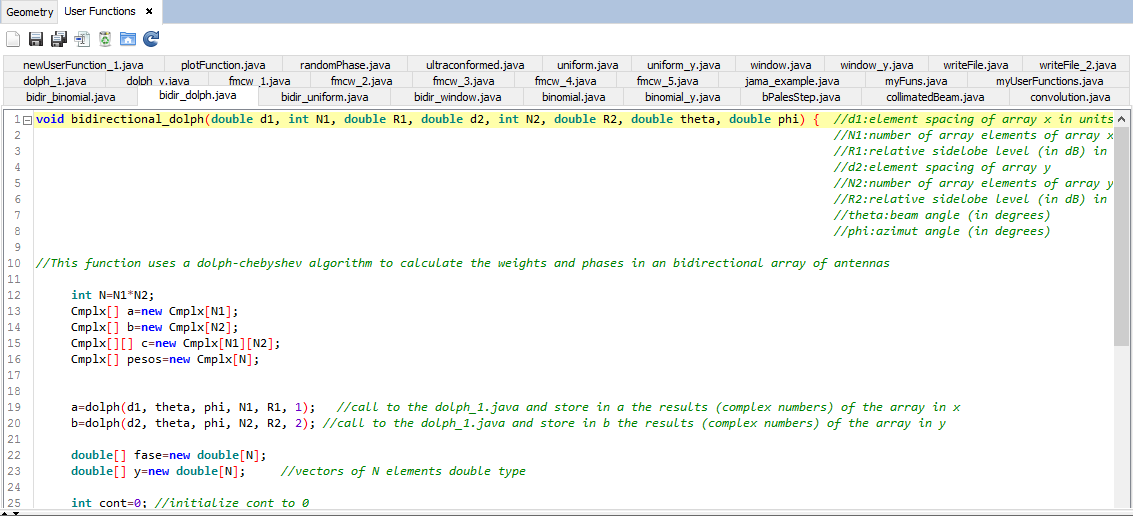This screenshot has height=516, width=1133.
Task: Open the myUserFunctions.java tab
Action: 1049,81
